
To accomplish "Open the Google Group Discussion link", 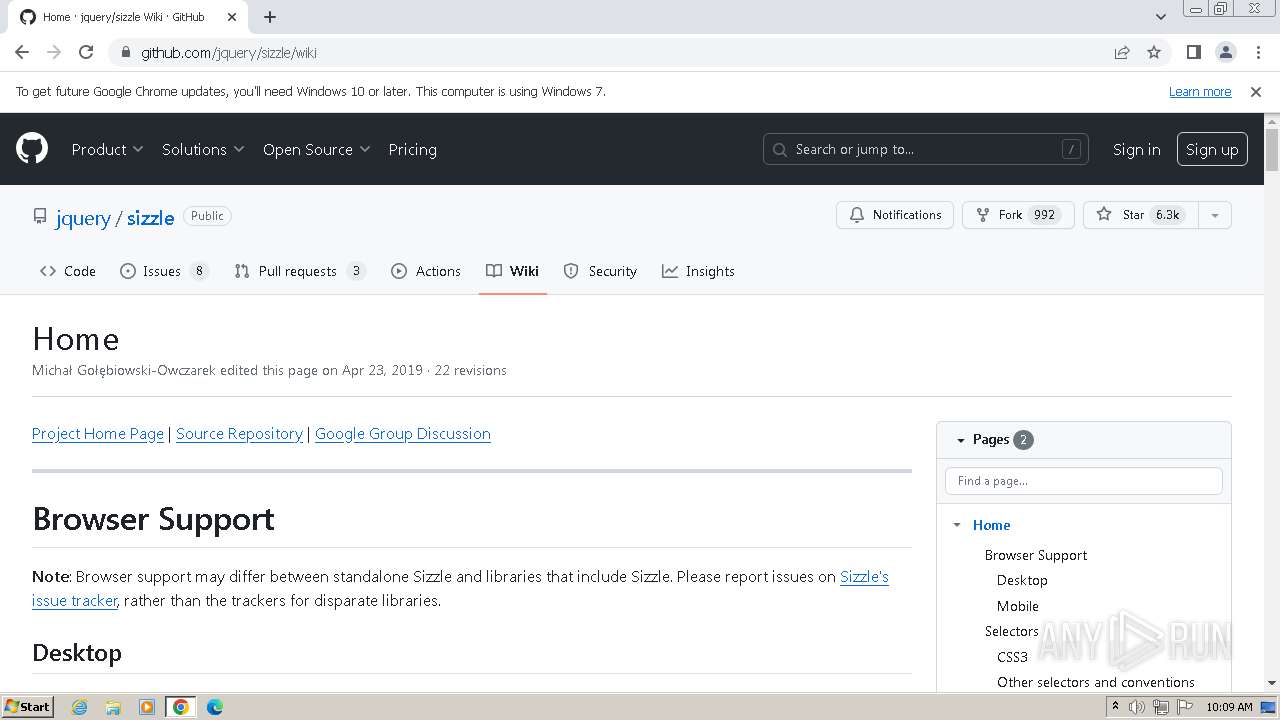I will (403, 434).
